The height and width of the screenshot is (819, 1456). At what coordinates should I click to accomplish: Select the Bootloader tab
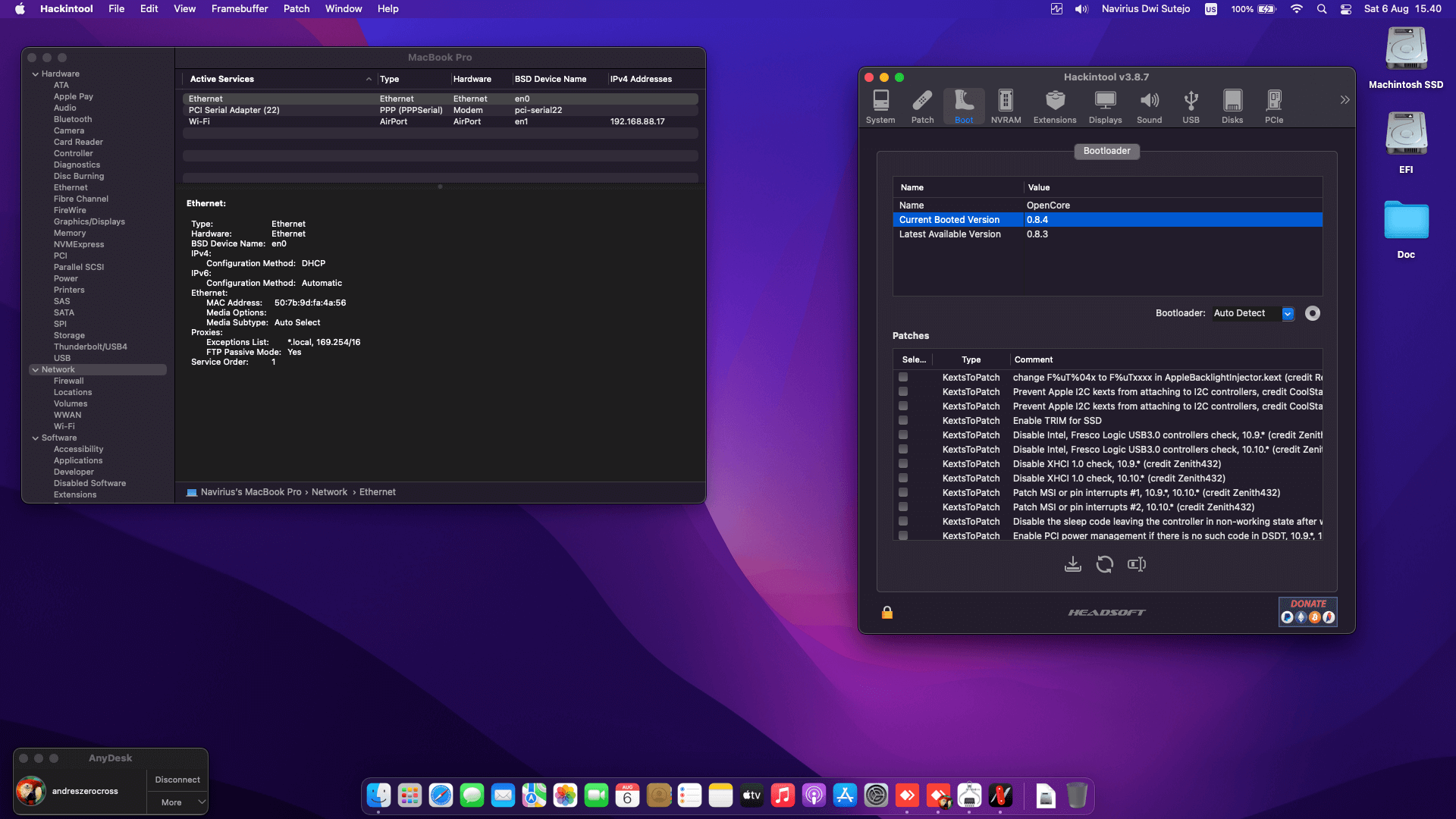coord(1106,151)
